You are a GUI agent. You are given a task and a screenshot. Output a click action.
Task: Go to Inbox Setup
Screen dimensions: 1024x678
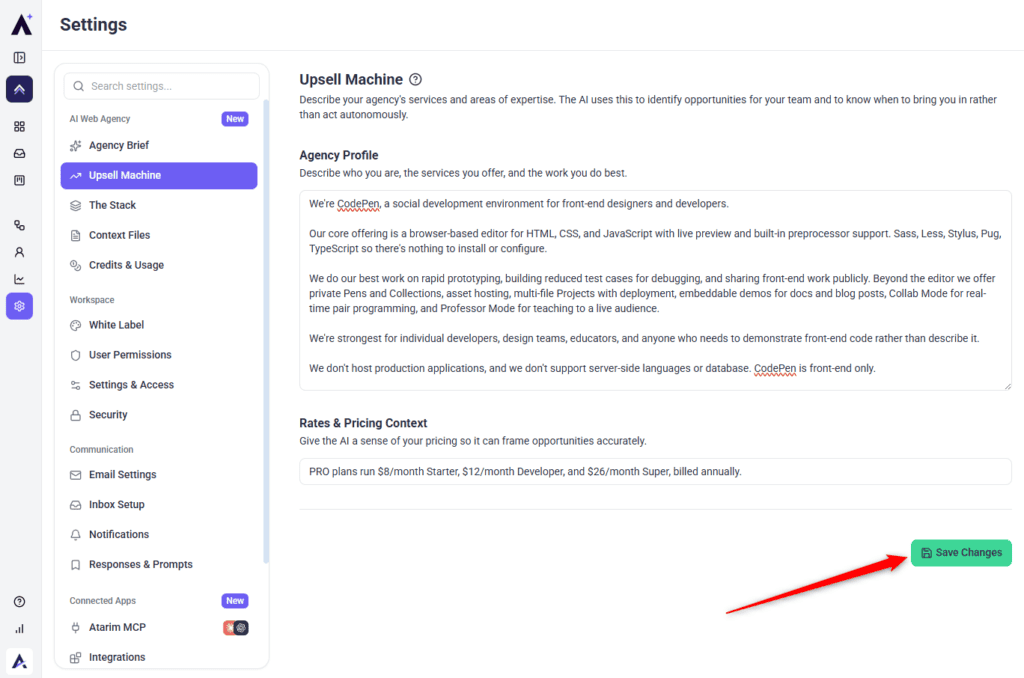(159, 505)
